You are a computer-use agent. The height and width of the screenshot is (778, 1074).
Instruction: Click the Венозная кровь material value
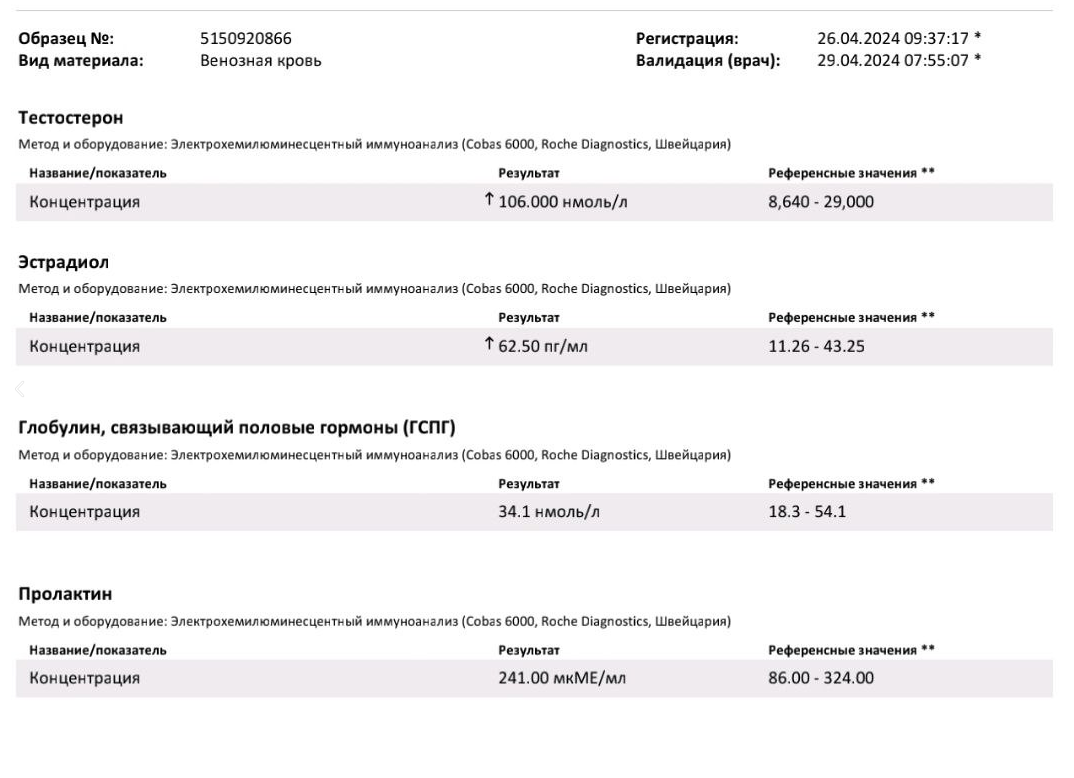point(261,61)
